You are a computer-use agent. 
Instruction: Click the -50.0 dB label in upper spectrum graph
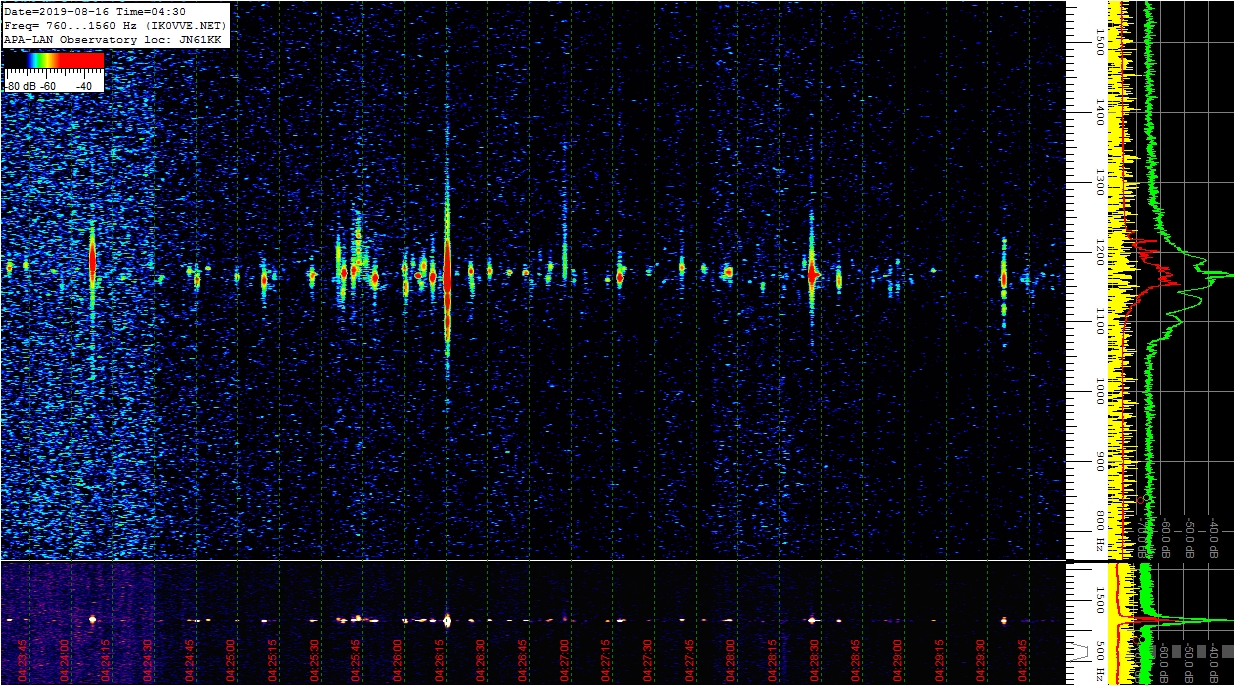1190,536
